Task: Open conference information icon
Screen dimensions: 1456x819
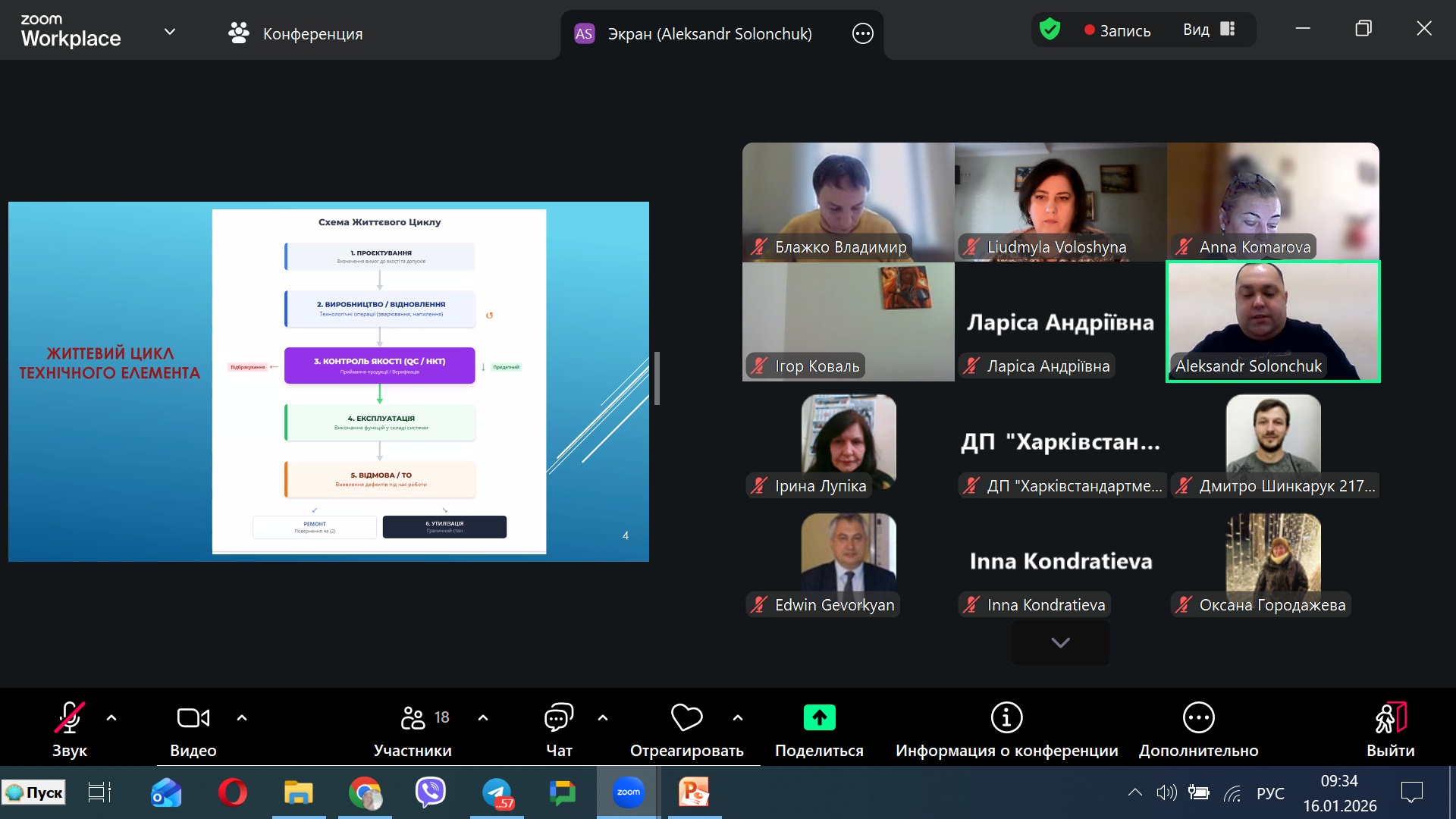Action: (x=1006, y=717)
